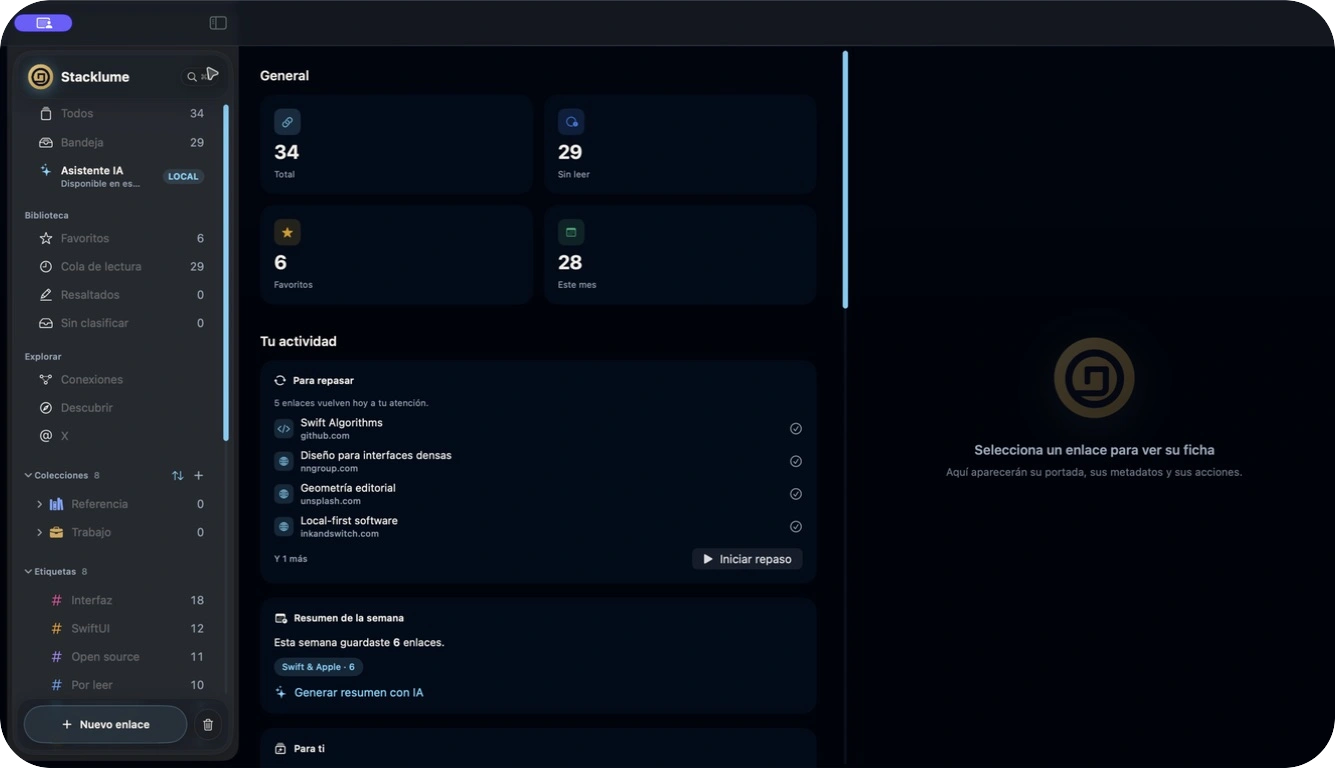Collapse the Colecciones section
The image size is (1335, 768).
point(28,476)
